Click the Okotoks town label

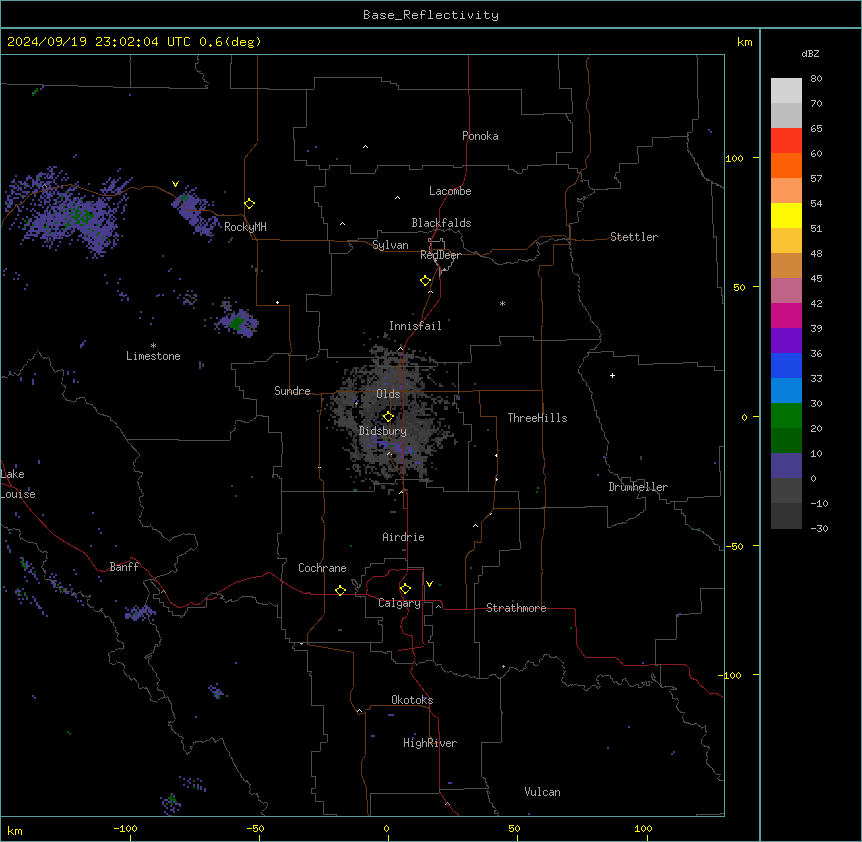(x=412, y=700)
